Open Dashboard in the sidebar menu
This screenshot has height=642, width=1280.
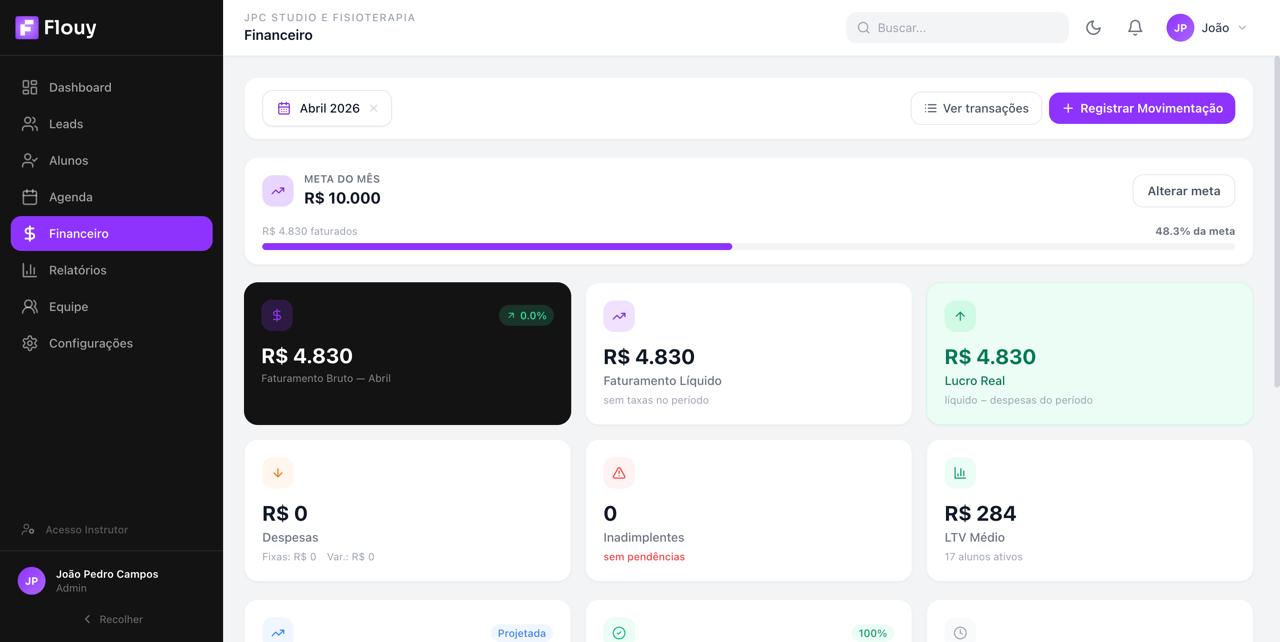point(112,87)
